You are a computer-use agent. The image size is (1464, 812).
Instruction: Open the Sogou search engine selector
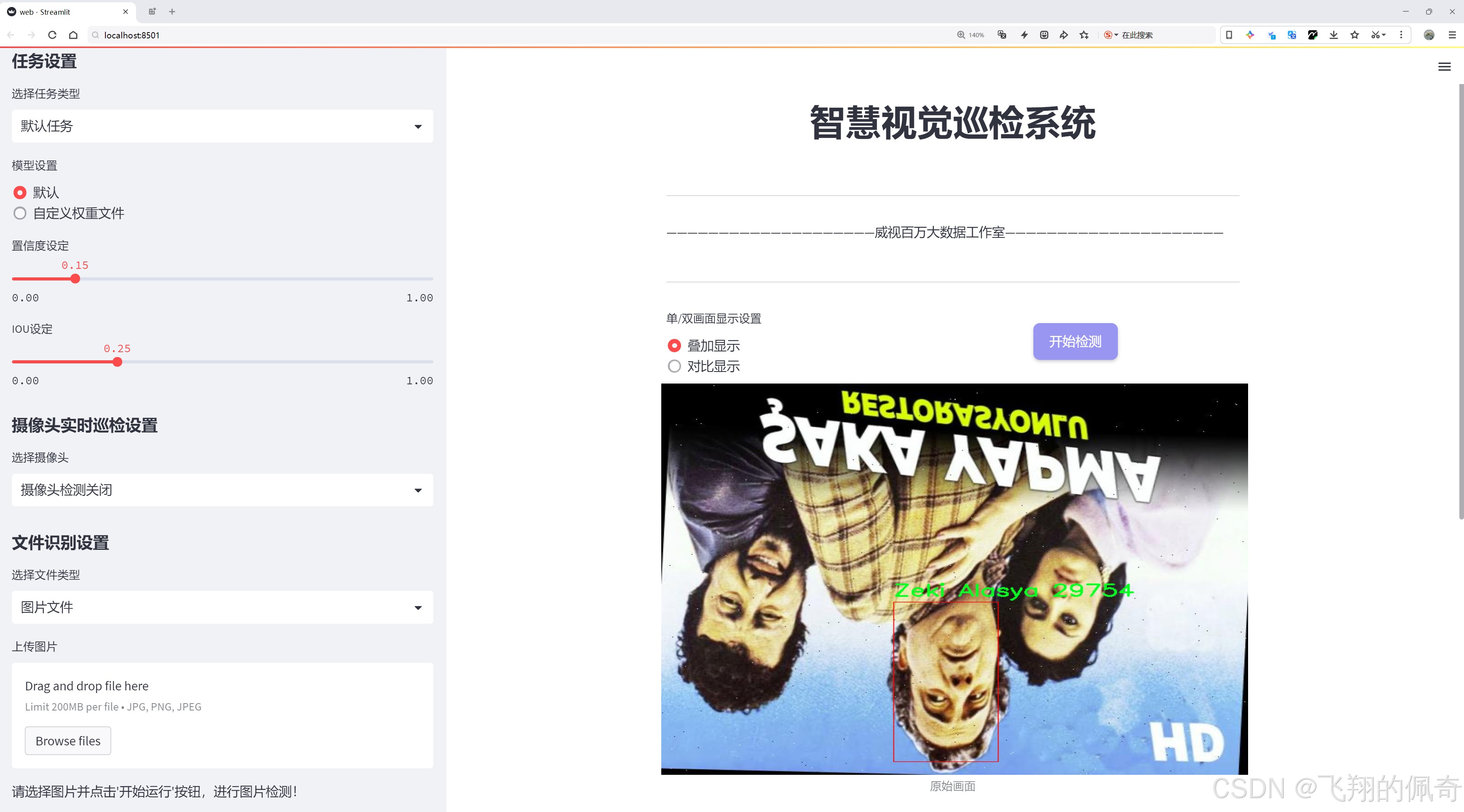pyautogui.click(x=1111, y=35)
